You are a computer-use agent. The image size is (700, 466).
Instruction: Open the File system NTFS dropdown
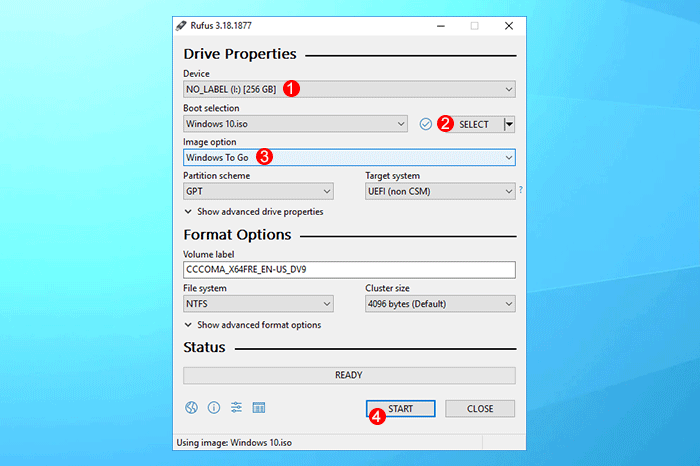(x=258, y=304)
